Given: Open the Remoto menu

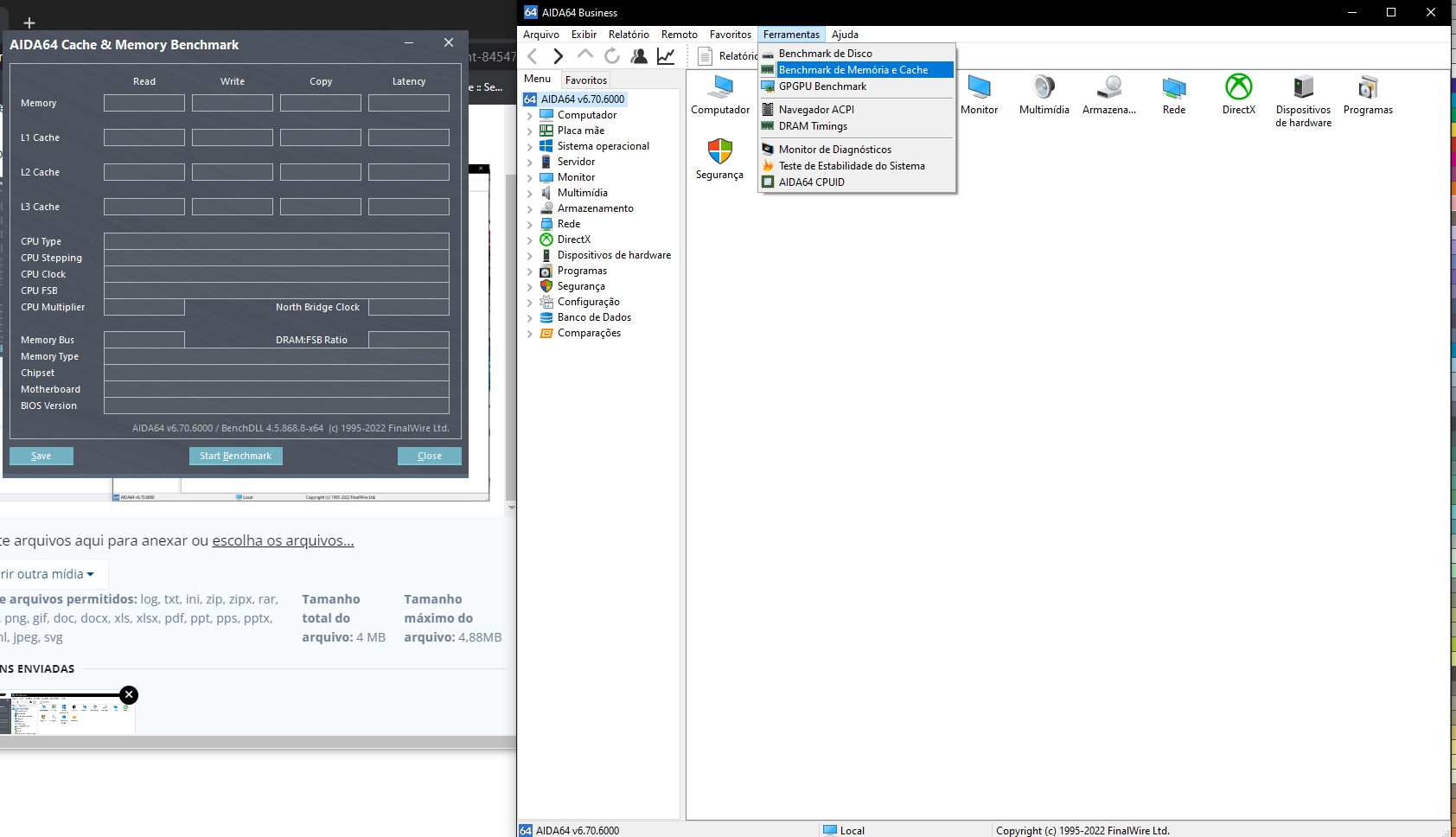Looking at the screenshot, I should [x=680, y=35].
